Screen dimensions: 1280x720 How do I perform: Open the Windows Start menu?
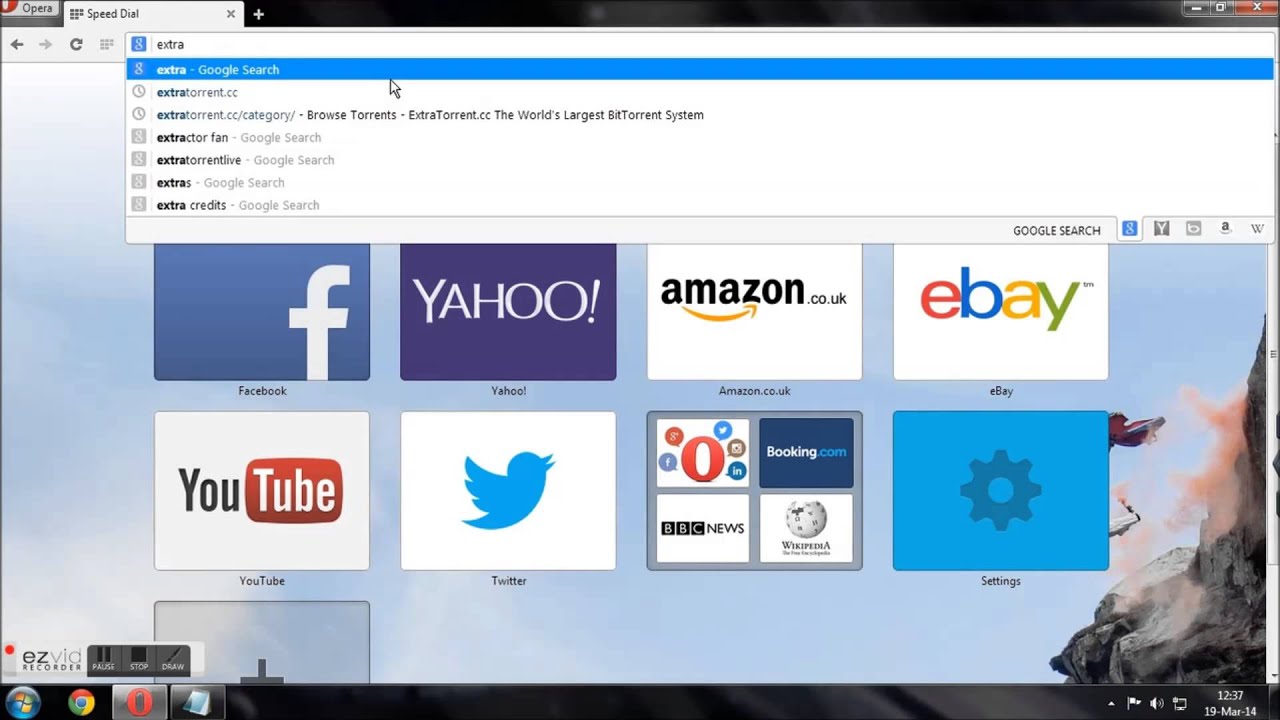coord(23,703)
